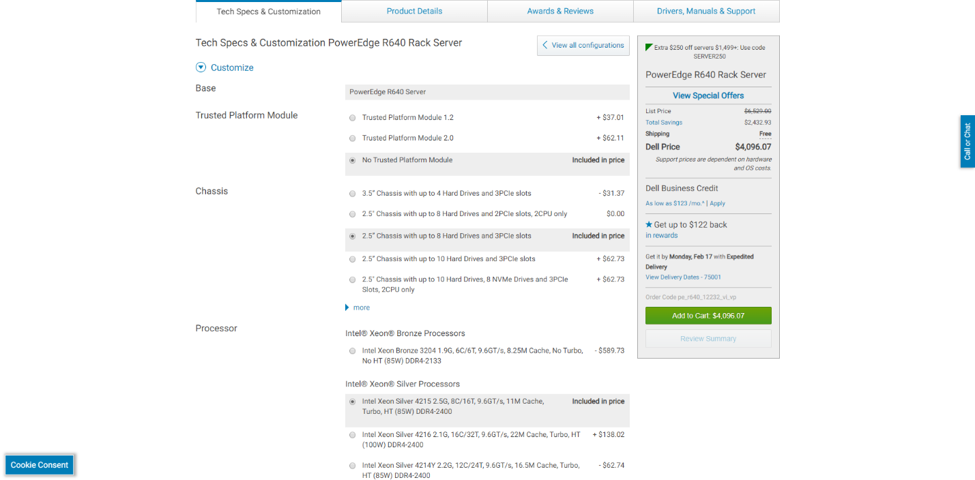Screen dimensions: 975x480
Task: Click the green flag icon by Extra $250 off
Action: 649,47
